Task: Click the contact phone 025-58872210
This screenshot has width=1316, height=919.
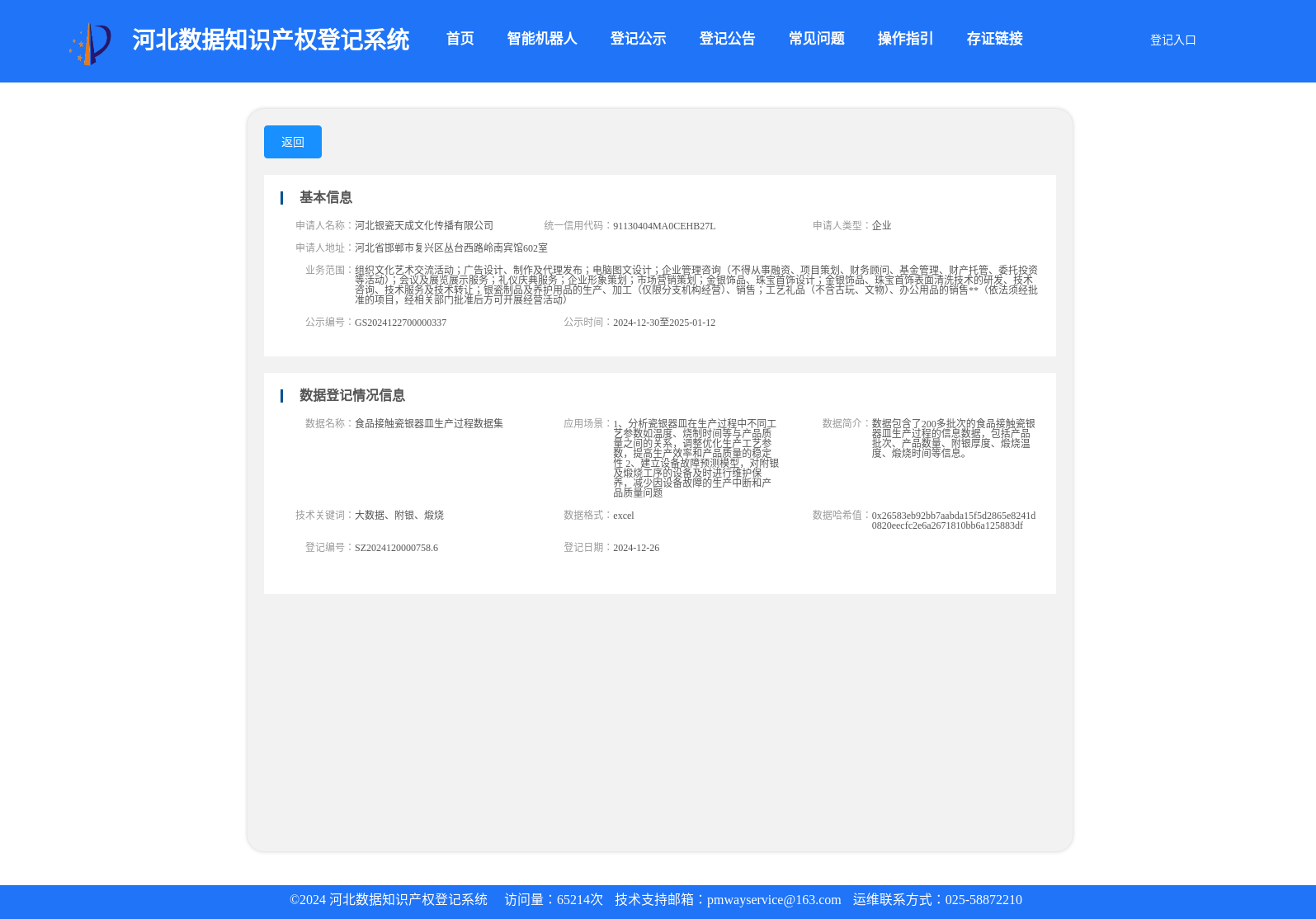Action: [983, 900]
